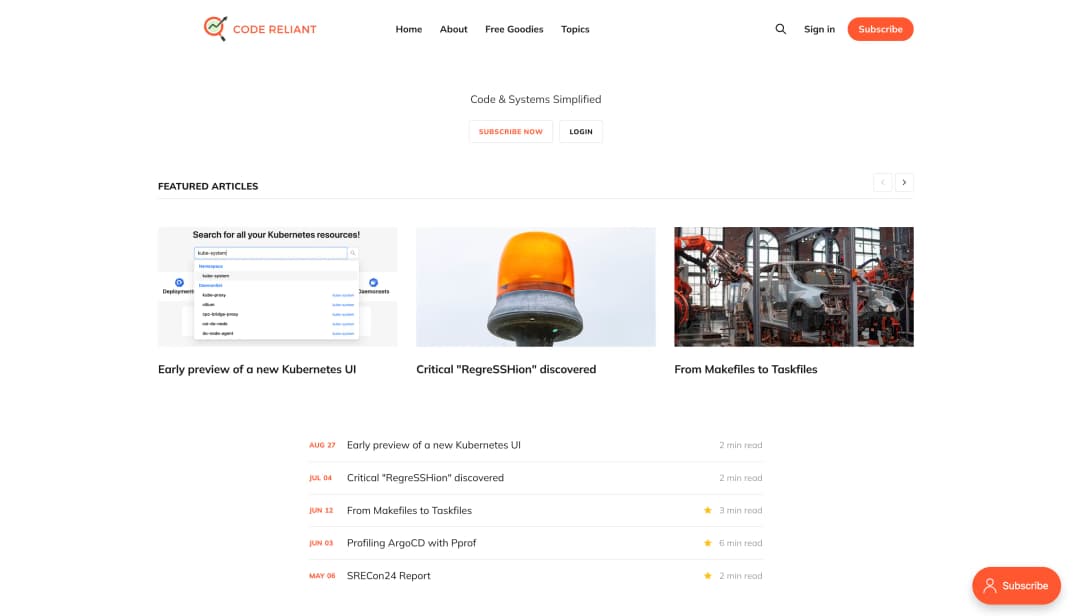
Task: Open Critical "RegreSSHion" discovered in the list
Action: [x=425, y=478]
